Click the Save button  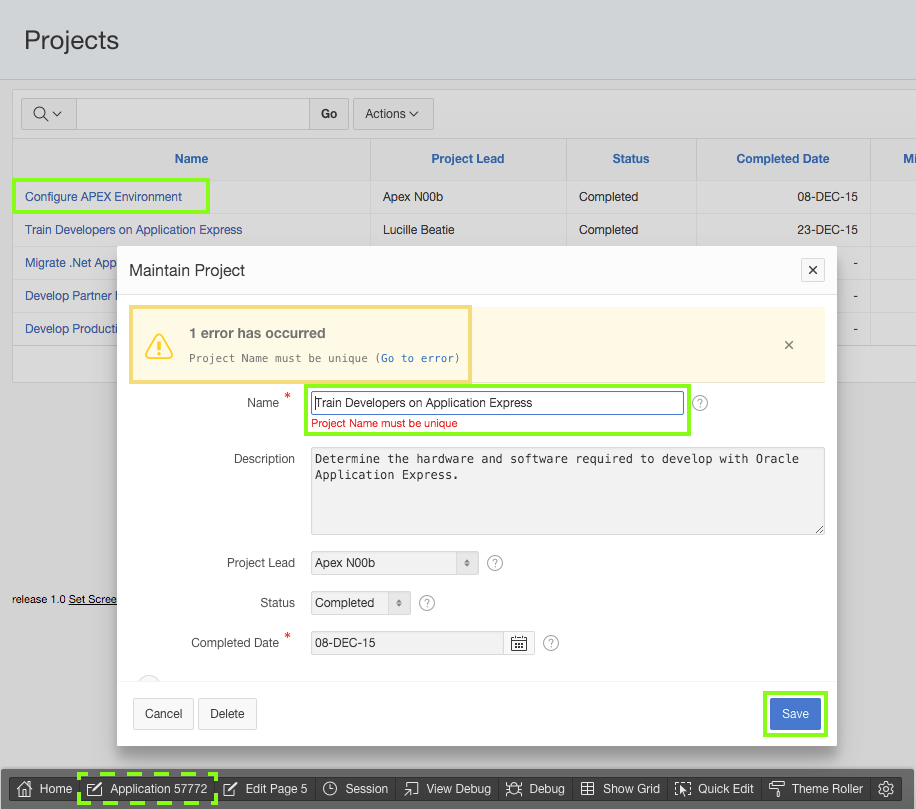[x=795, y=714]
